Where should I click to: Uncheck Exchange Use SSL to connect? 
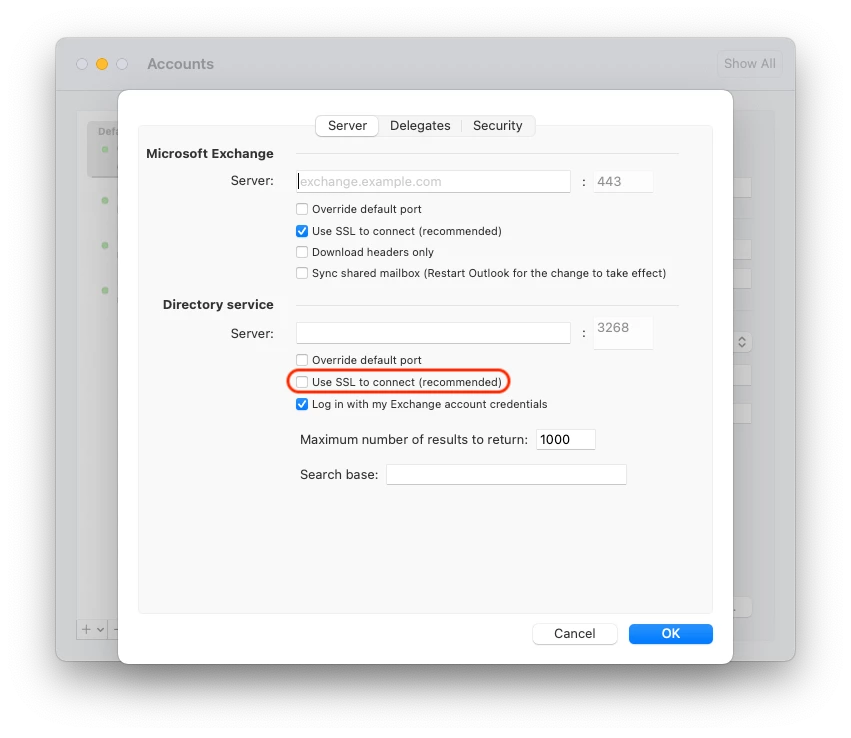coord(302,231)
